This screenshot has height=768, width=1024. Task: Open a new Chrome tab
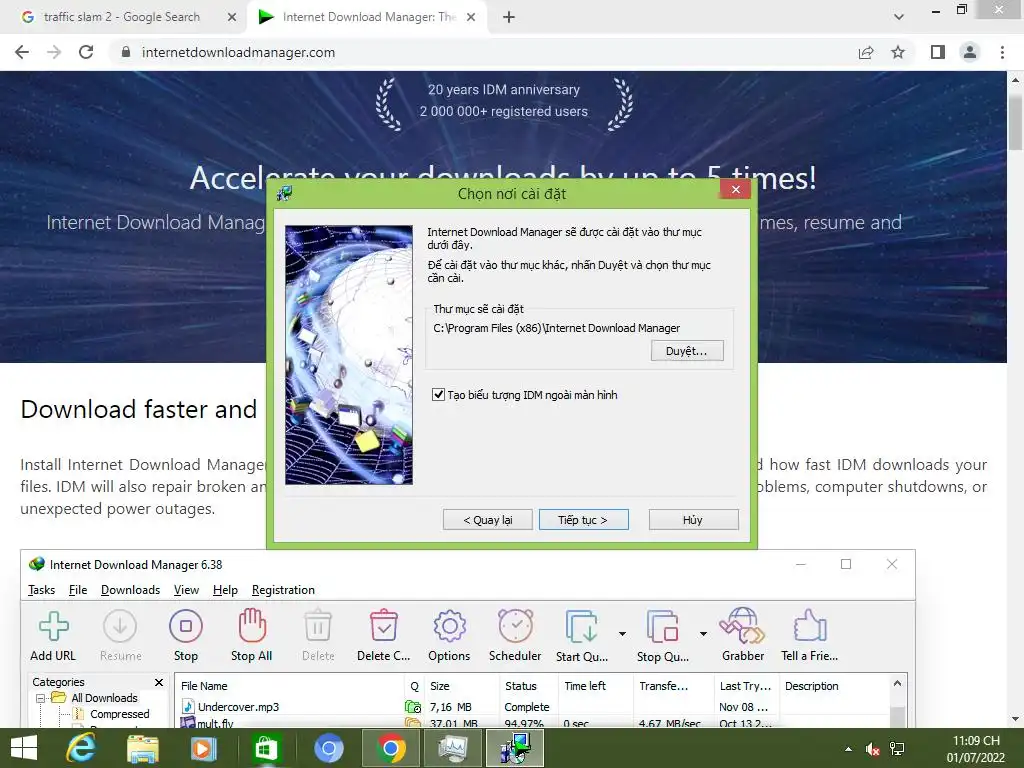pyautogui.click(x=509, y=17)
